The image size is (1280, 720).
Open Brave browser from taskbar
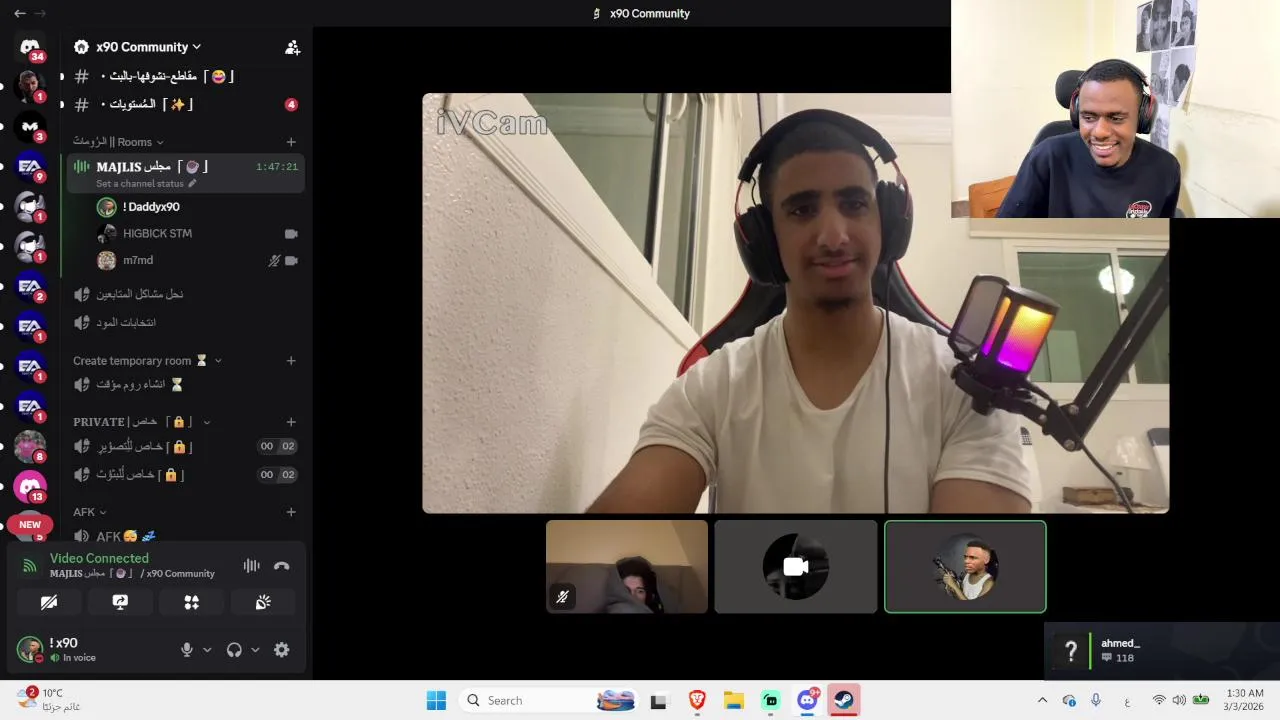tap(697, 700)
